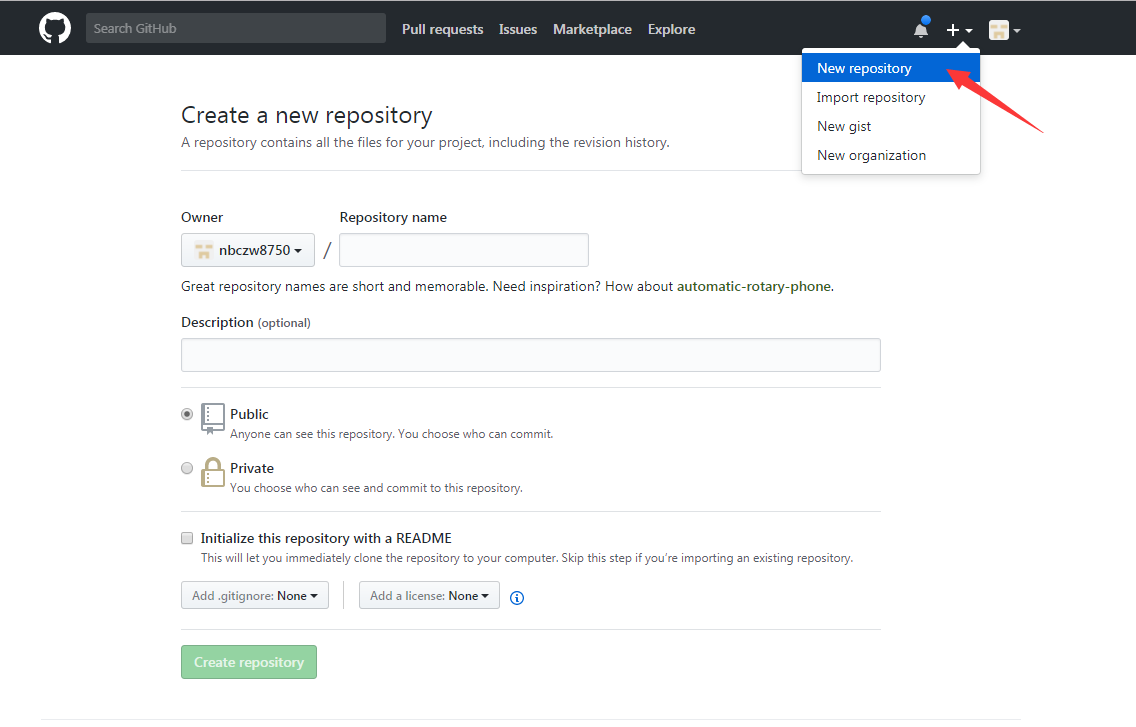Open the Add .gitignore dropdown
This screenshot has width=1136, height=727.
click(255, 595)
